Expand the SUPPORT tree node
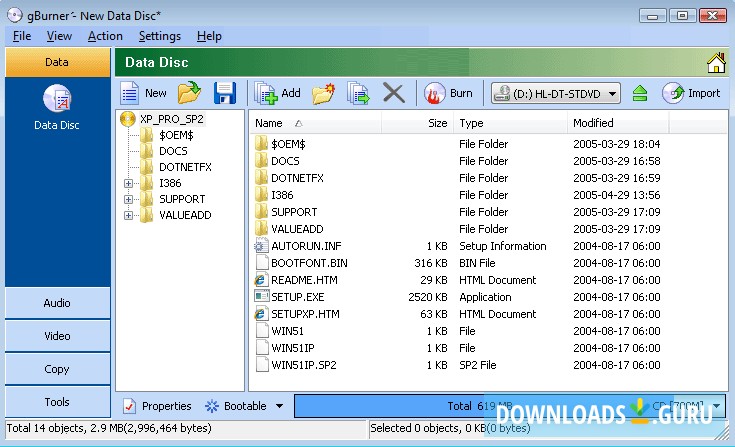735x447 pixels. point(128,199)
